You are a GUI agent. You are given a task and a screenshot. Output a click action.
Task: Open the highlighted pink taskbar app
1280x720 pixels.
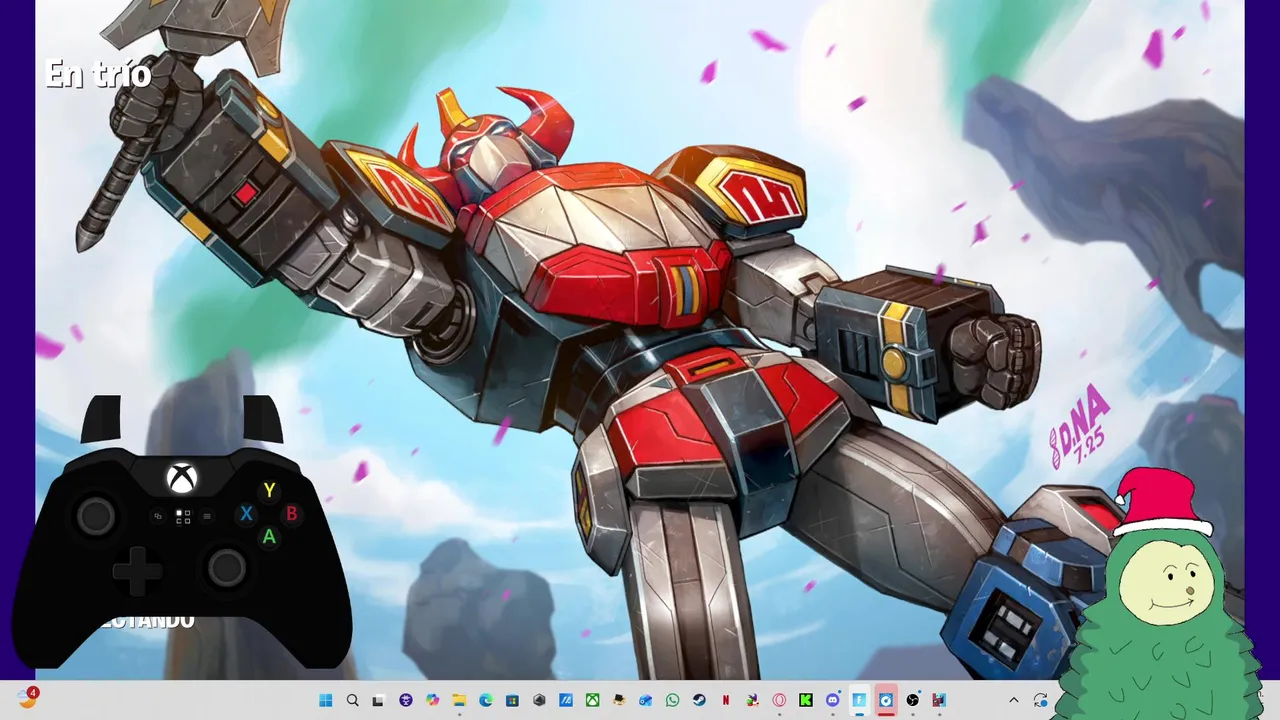(x=886, y=700)
